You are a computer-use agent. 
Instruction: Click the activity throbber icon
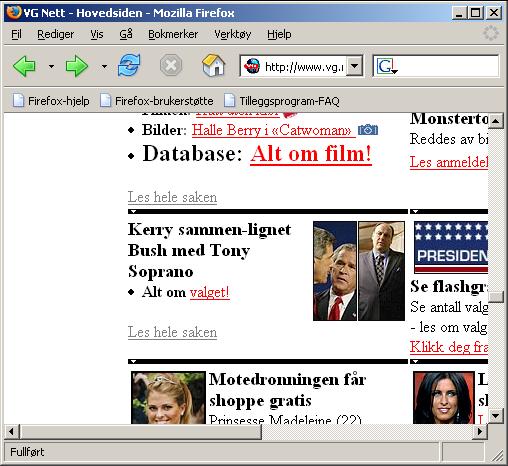click(x=491, y=33)
